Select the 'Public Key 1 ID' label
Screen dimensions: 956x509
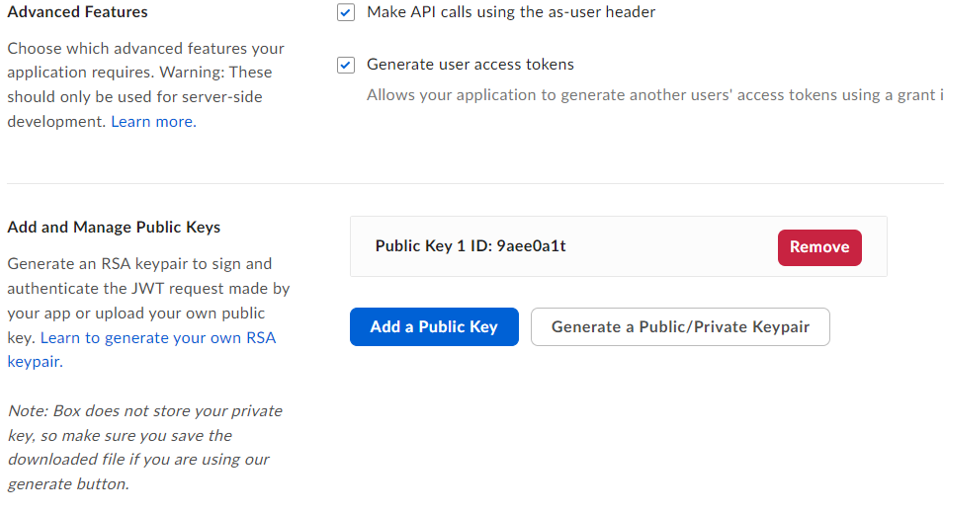[x=433, y=246]
